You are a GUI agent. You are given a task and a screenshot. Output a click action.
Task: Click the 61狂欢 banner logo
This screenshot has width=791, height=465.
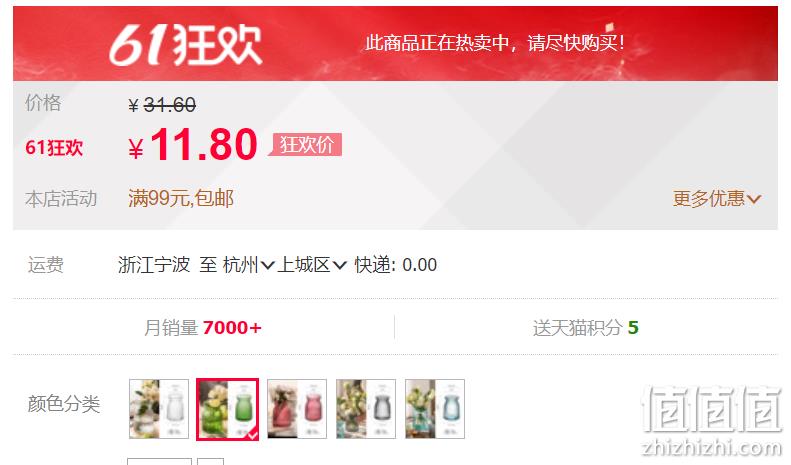(186, 45)
